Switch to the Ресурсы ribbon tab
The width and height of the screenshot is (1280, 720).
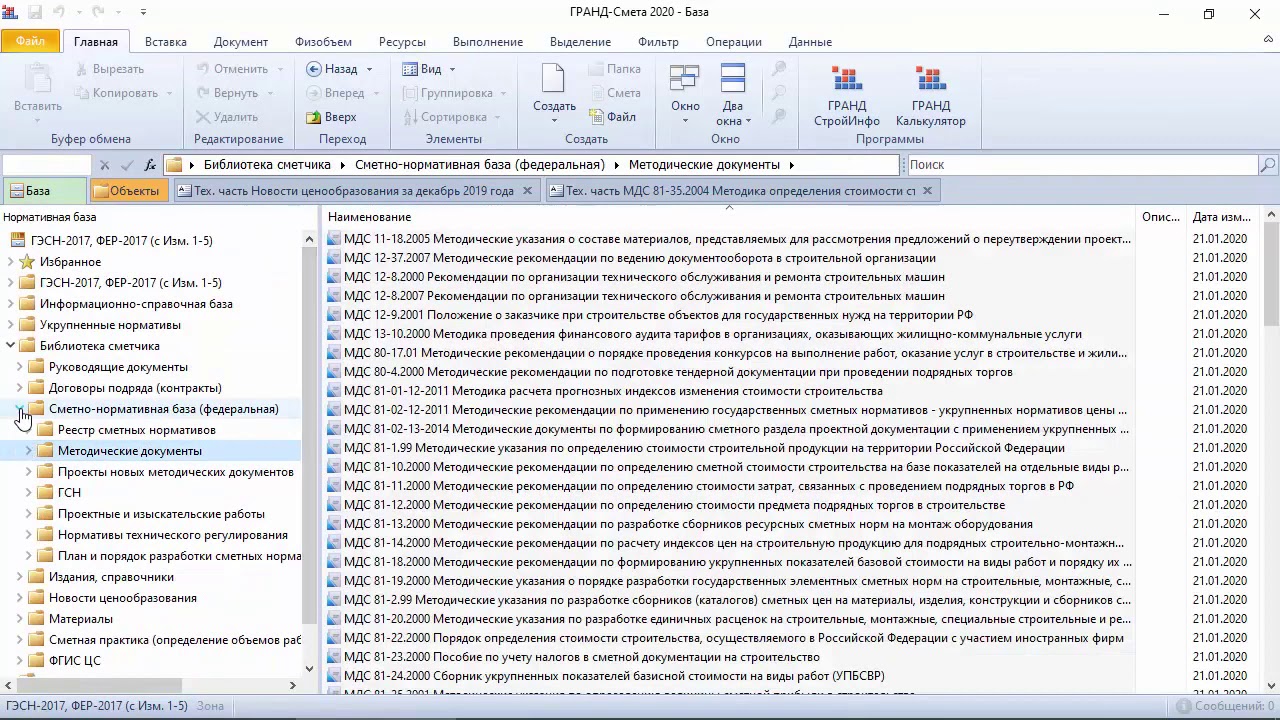pos(402,42)
